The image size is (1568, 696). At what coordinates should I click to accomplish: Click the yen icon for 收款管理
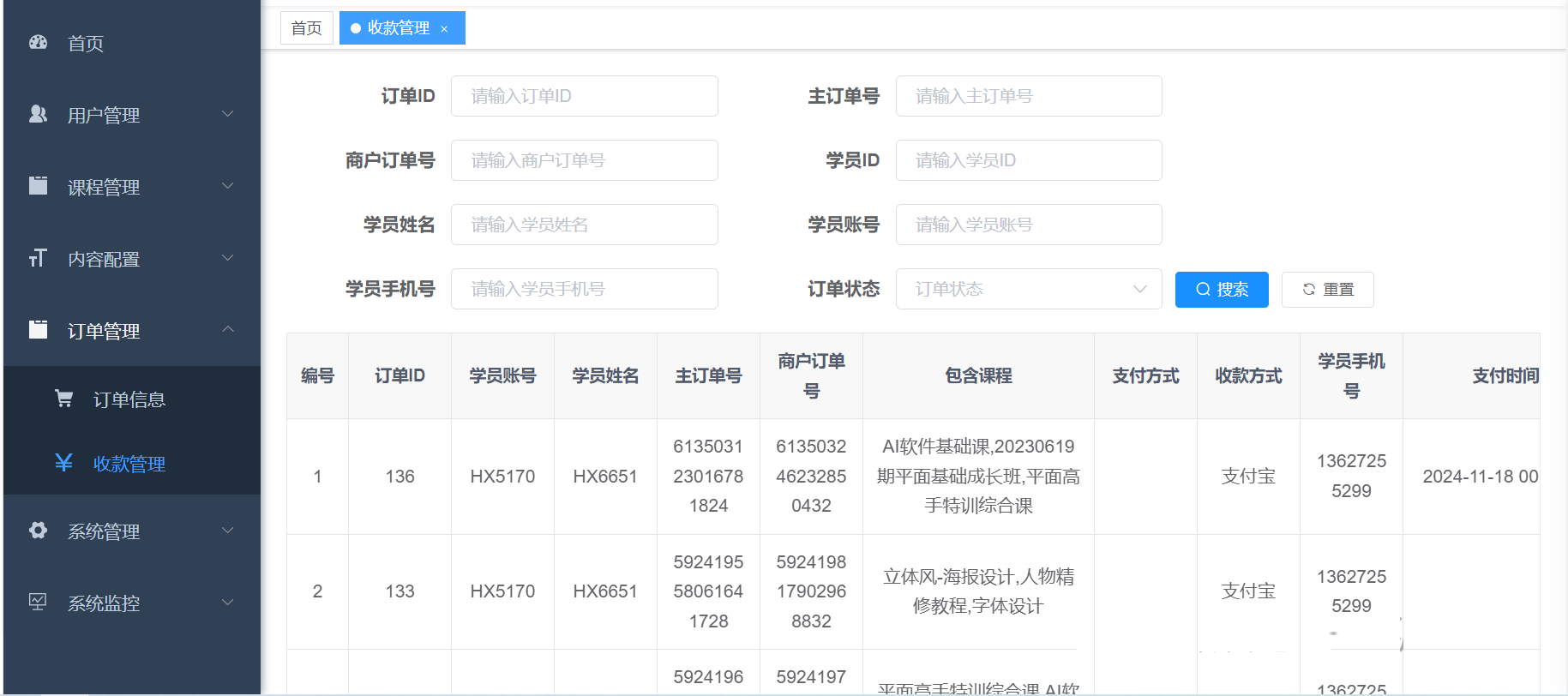(63, 463)
